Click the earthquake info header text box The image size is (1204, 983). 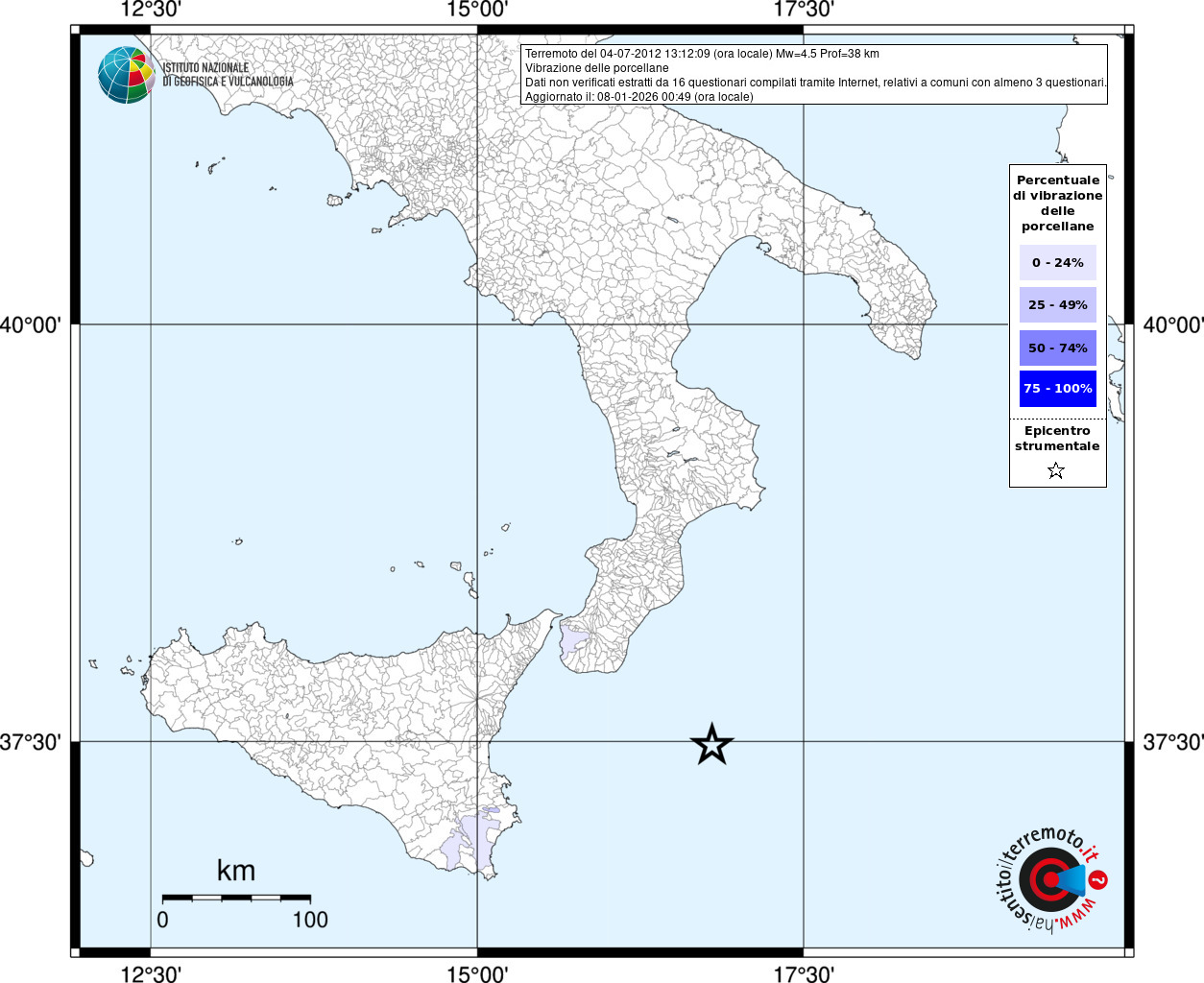click(814, 75)
